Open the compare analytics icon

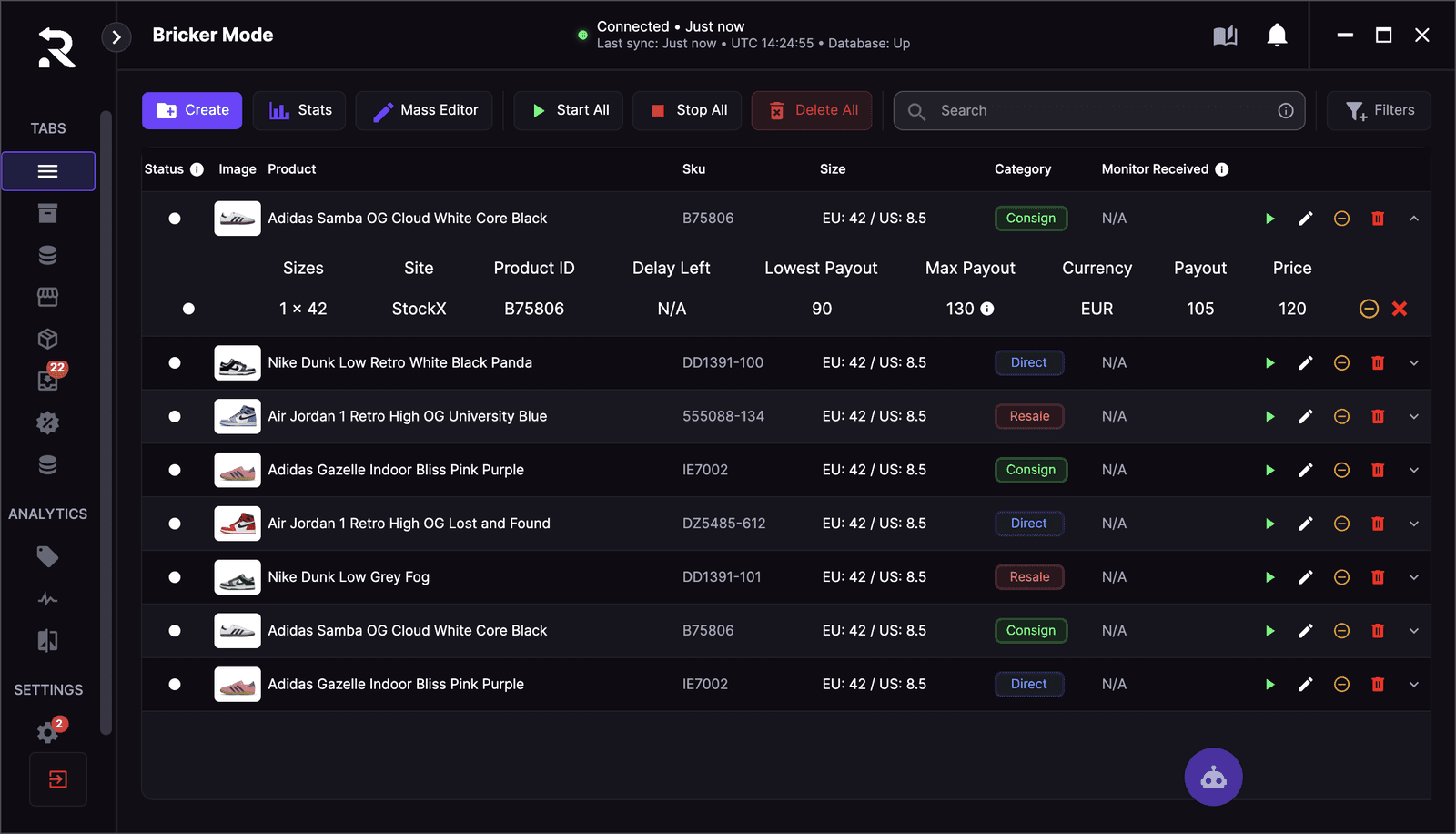click(x=48, y=641)
